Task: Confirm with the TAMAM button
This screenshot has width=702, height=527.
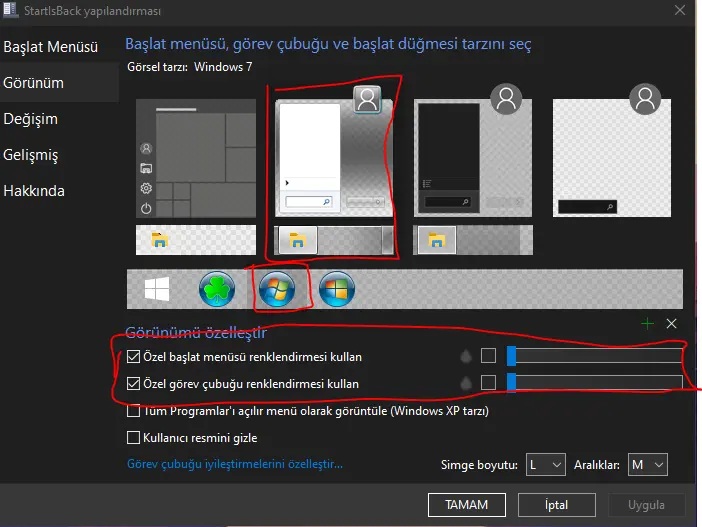Action: (x=467, y=505)
